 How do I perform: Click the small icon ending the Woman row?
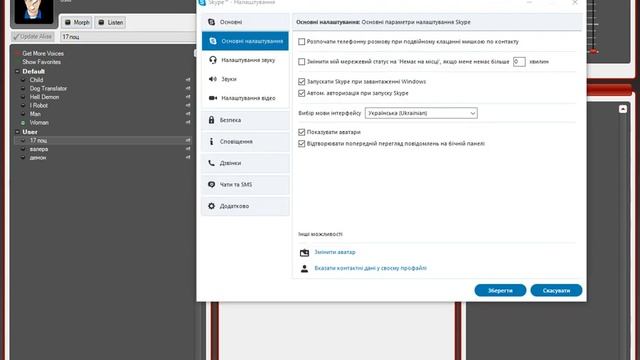click(188, 122)
